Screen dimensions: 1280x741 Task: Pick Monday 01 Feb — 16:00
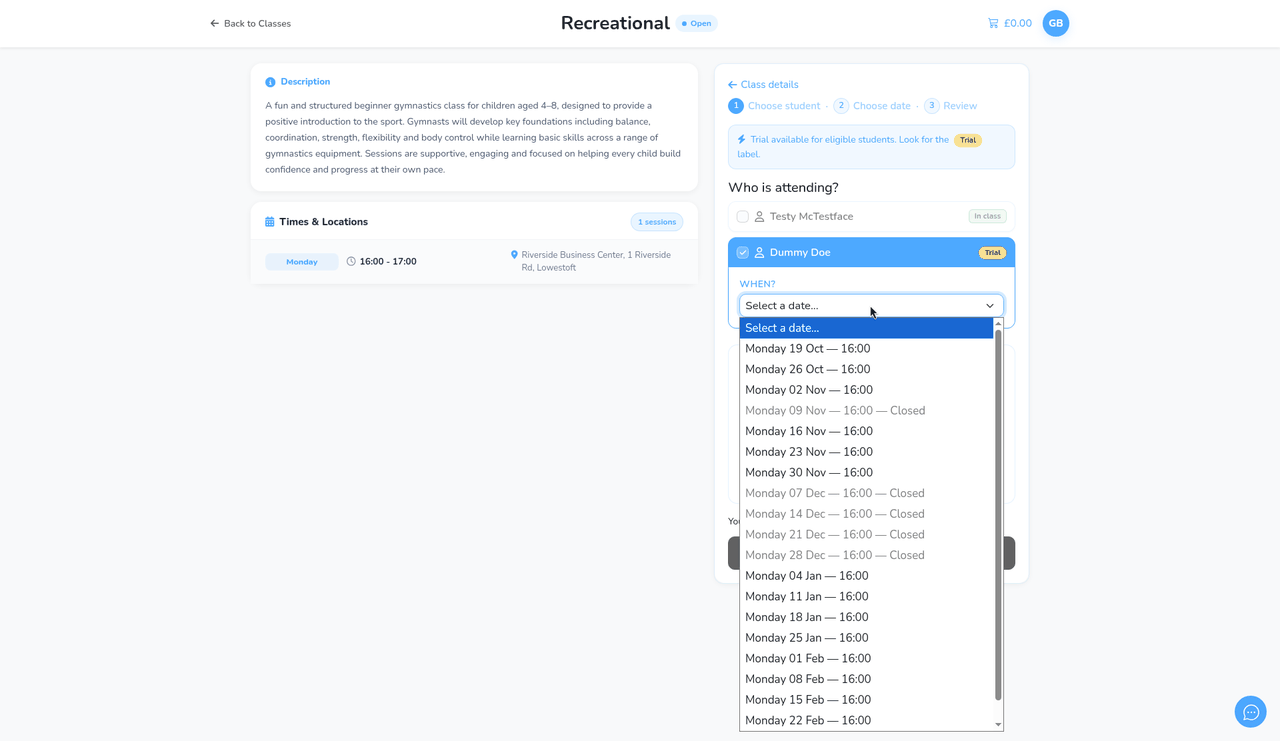tap(866, 659)
